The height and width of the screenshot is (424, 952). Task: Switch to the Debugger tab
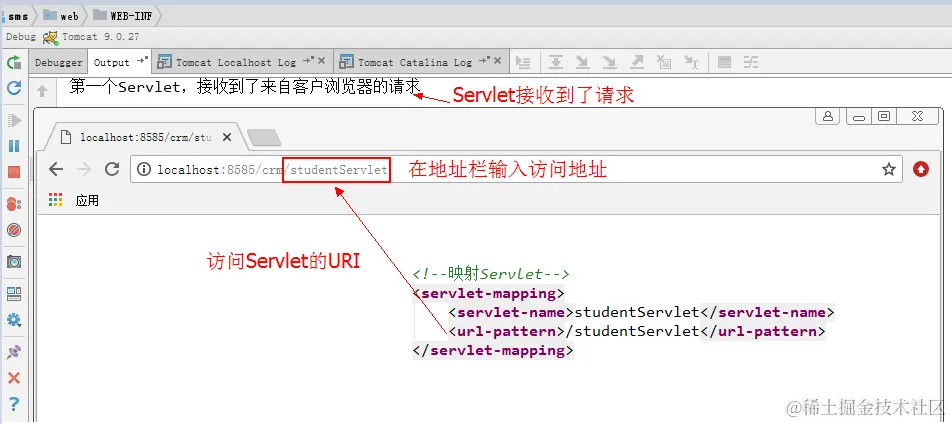58,62
